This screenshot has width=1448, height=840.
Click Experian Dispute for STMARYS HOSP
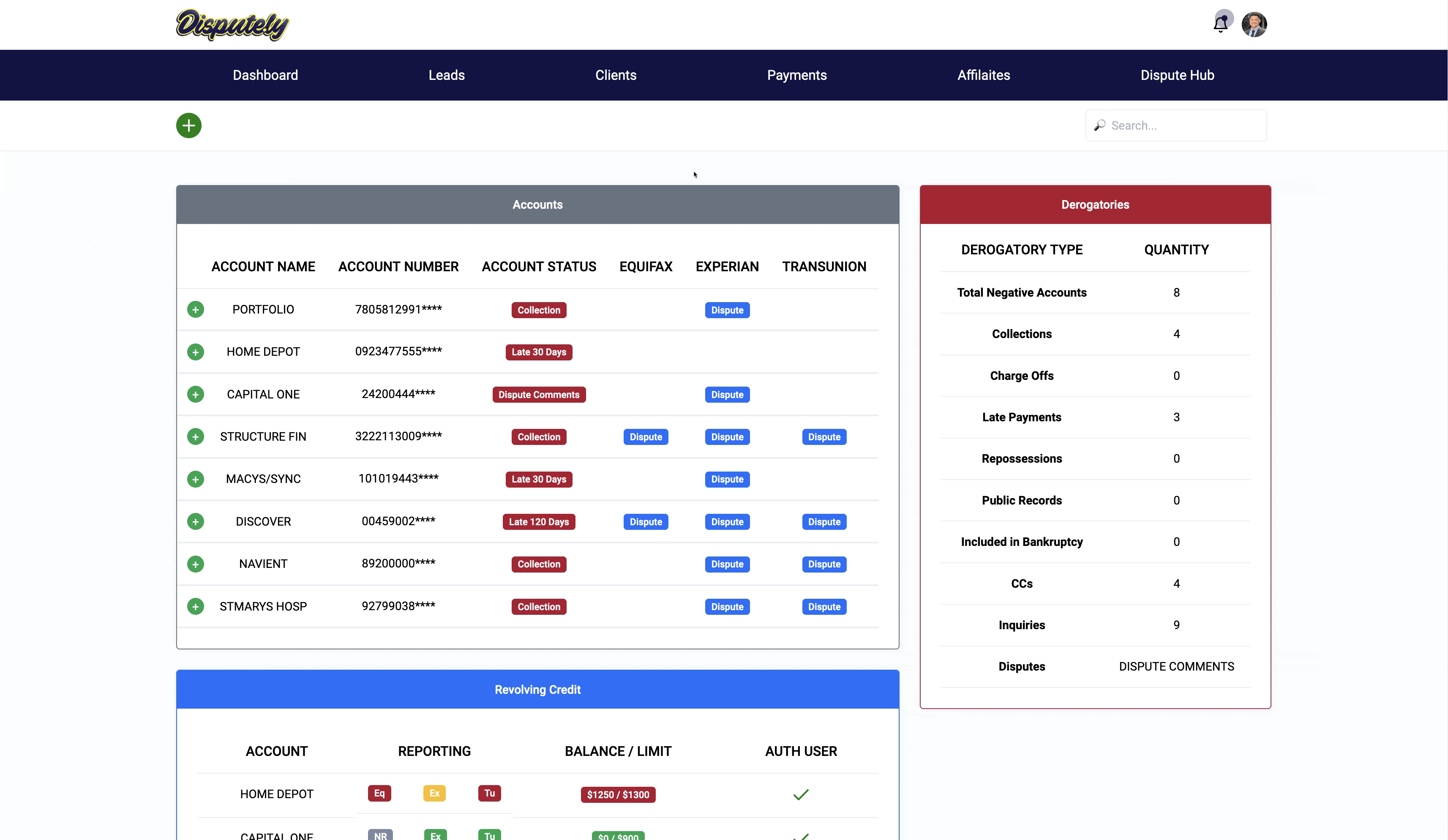pos(727,607)
